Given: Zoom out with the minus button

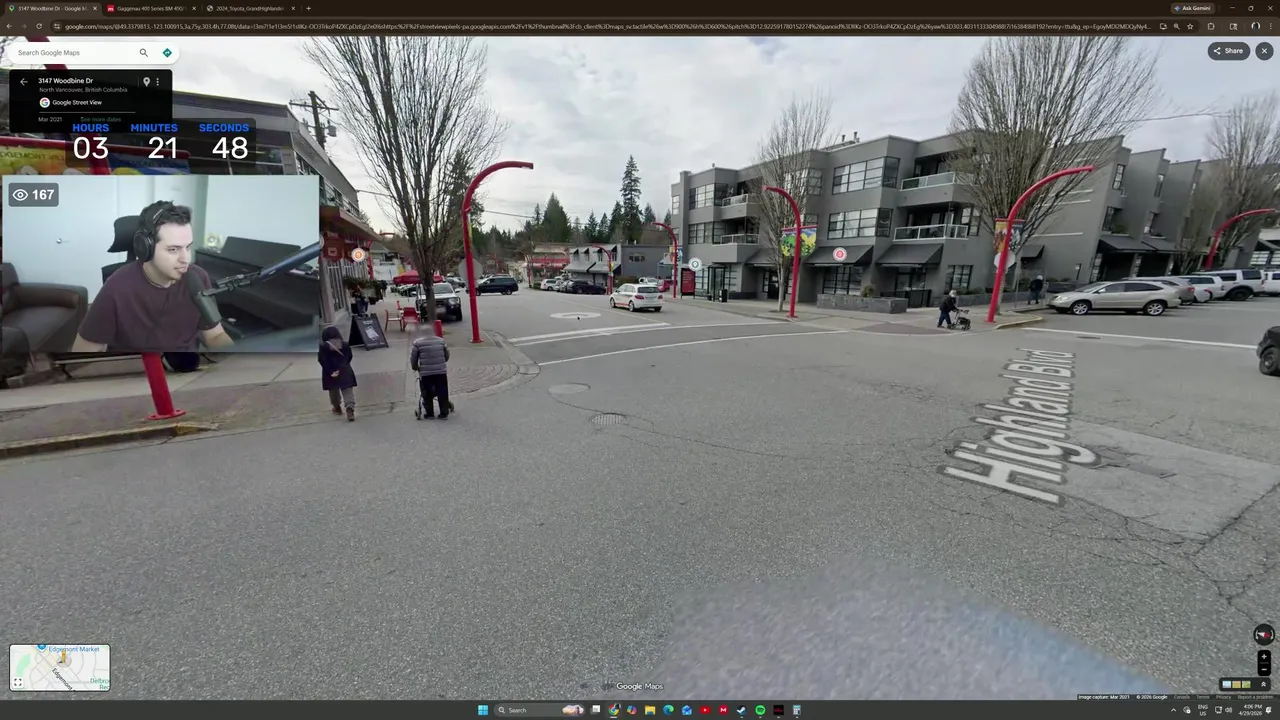Looking at the screenshot, I should pos(1264,669).
